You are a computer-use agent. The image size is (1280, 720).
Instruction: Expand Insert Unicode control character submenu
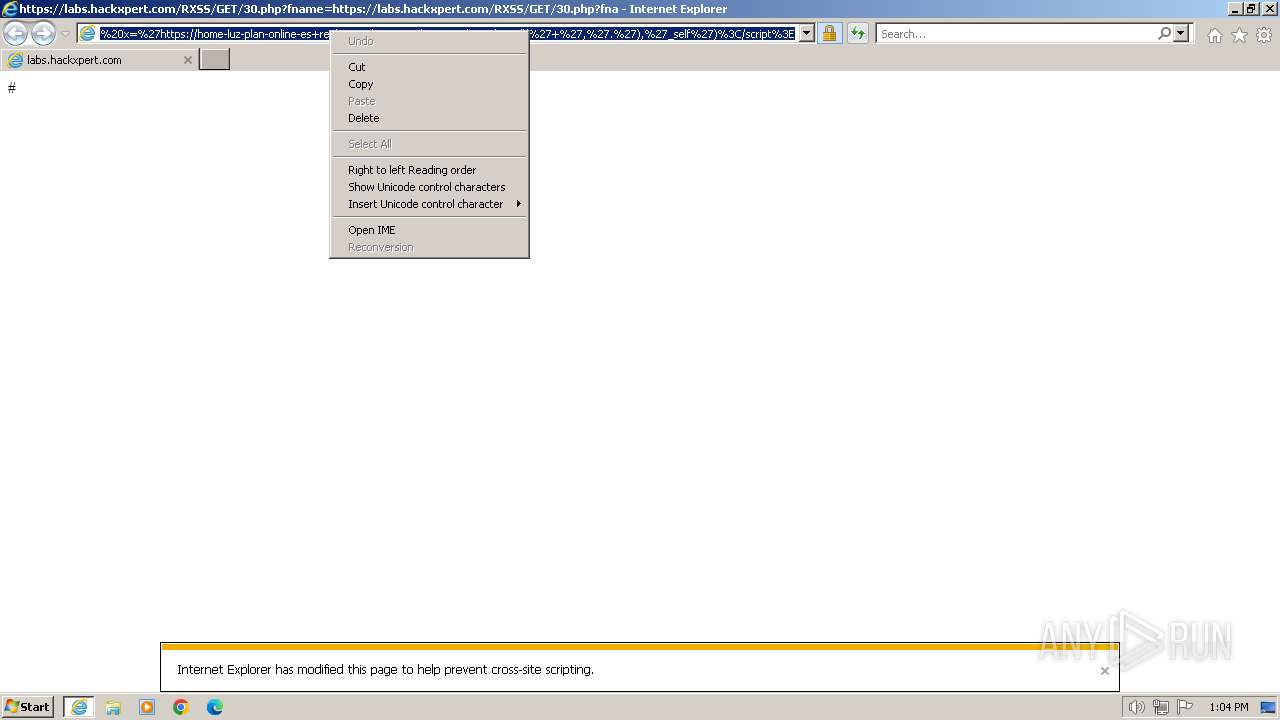pyautogui.click(x=429, y=204)
